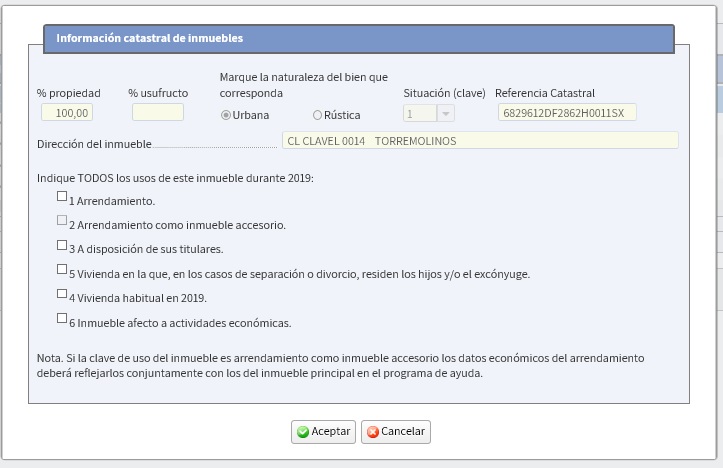
Task: Select the Urbana radio option
Action: pyautogui.click(x=226, y=115)
